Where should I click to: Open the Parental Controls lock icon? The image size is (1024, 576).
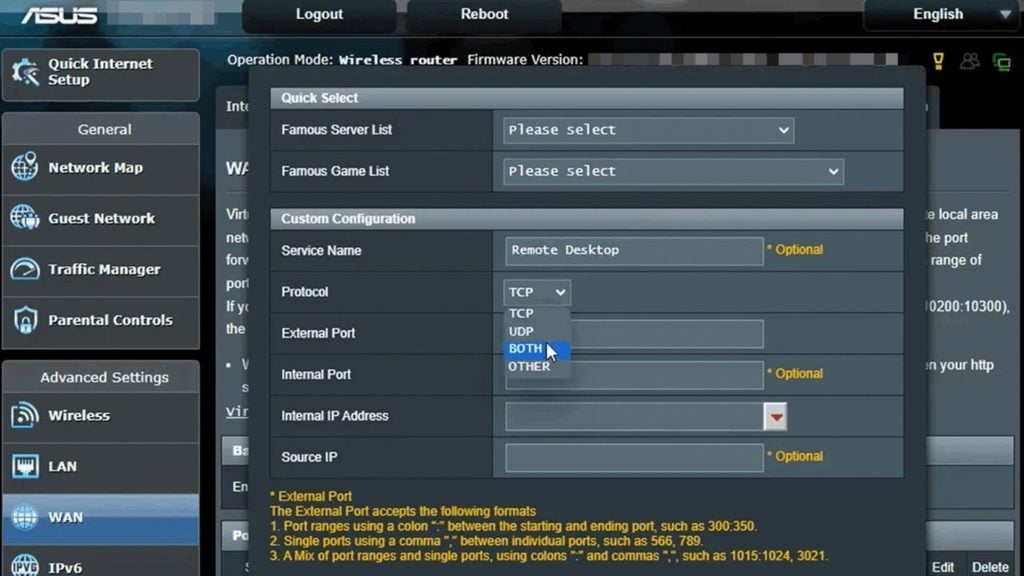click(25, 320)
